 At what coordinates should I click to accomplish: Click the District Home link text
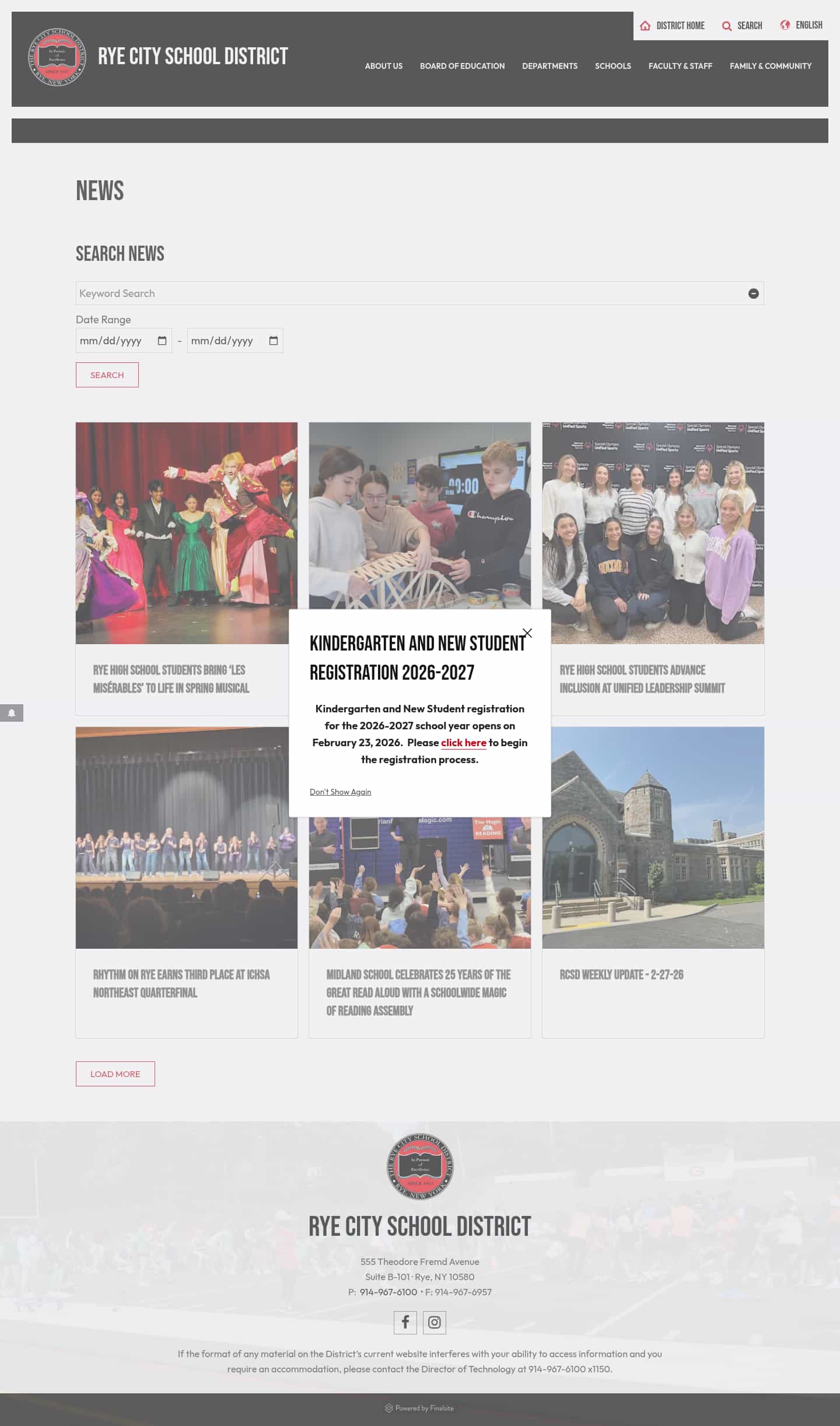click(x=681, y=26)
